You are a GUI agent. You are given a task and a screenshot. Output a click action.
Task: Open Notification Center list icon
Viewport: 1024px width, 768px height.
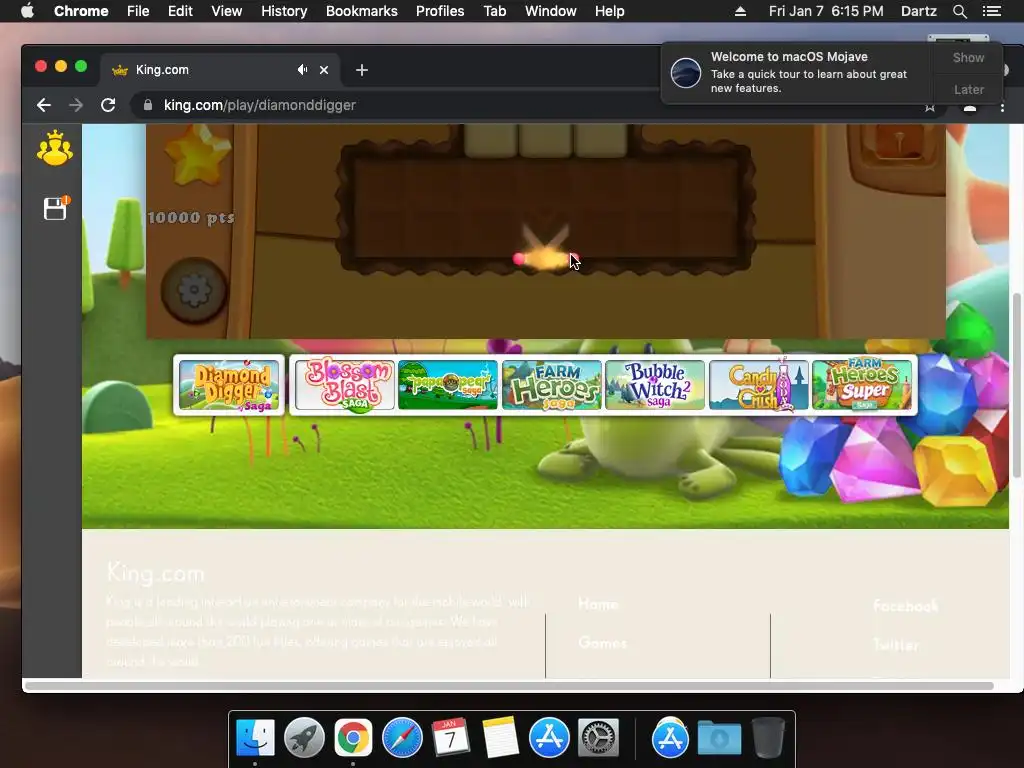tap(992, 11)
